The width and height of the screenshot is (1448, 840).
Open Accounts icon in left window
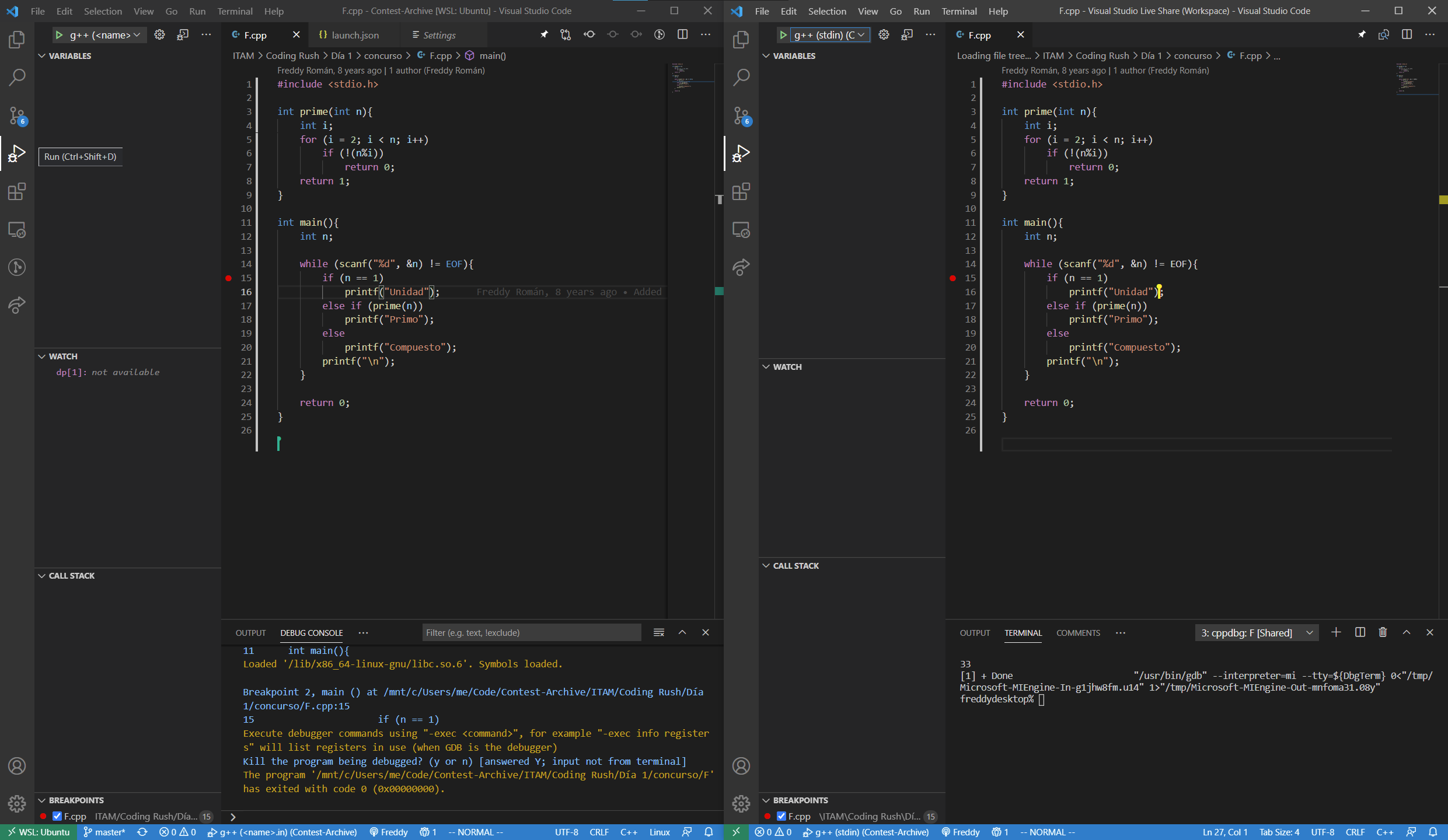tap(17, 766)
